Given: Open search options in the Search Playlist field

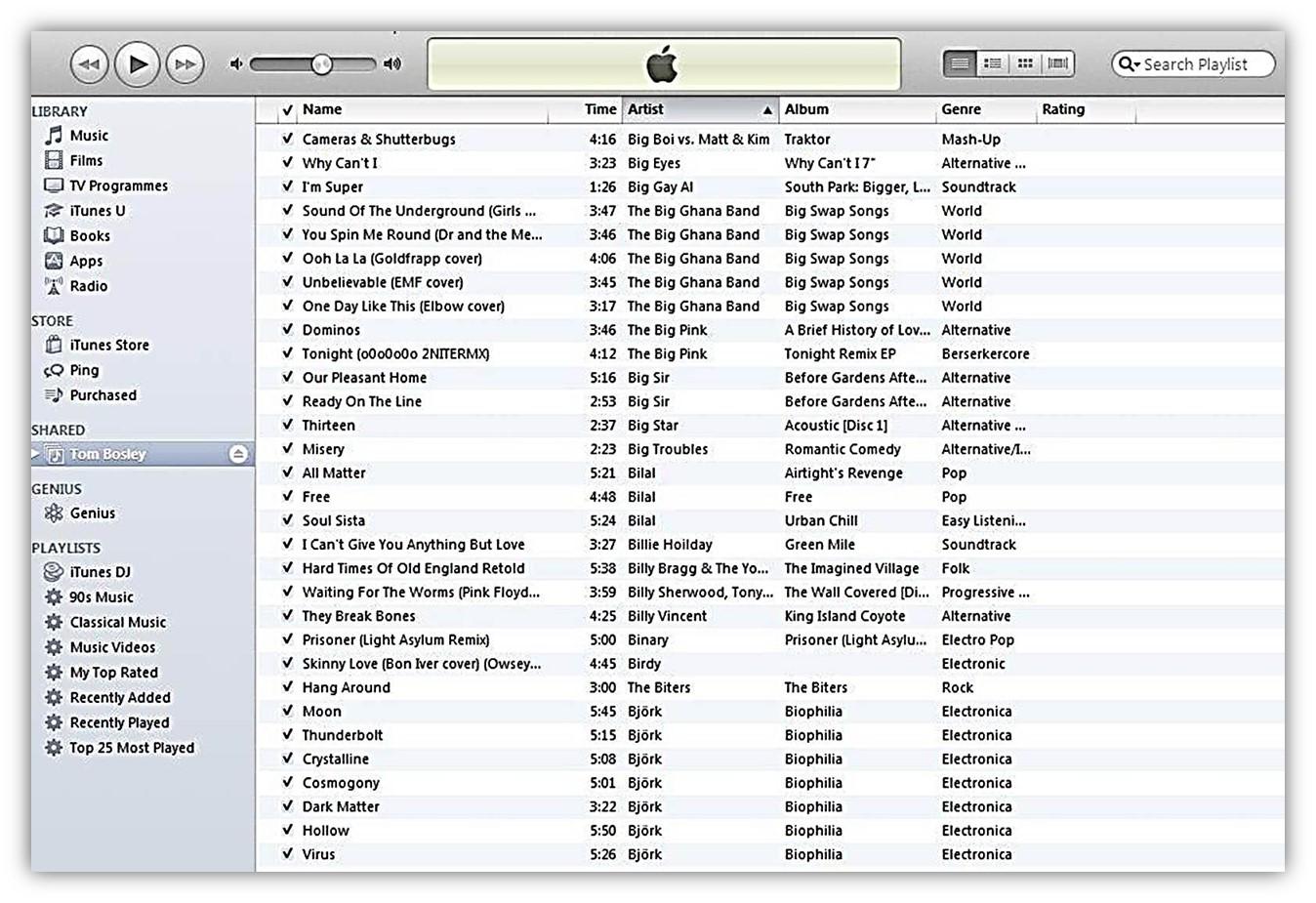Looking at the screenshot, I should pyautogui.click(x=1129, y=63).
